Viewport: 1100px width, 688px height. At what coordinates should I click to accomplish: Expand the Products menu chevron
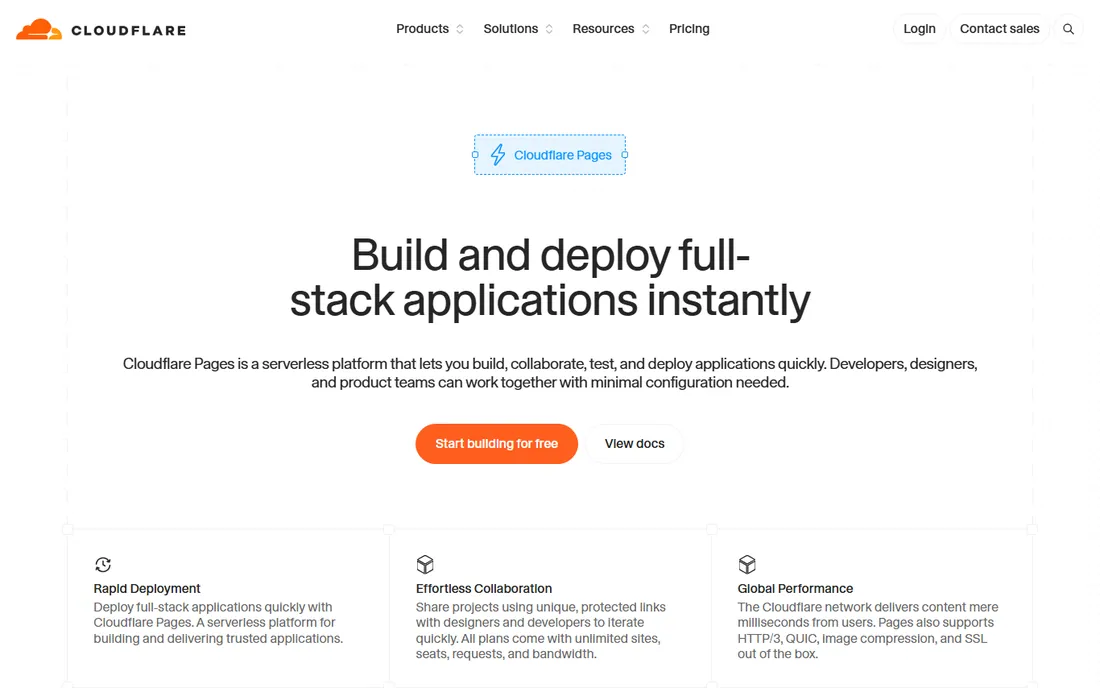click(460, 29)
